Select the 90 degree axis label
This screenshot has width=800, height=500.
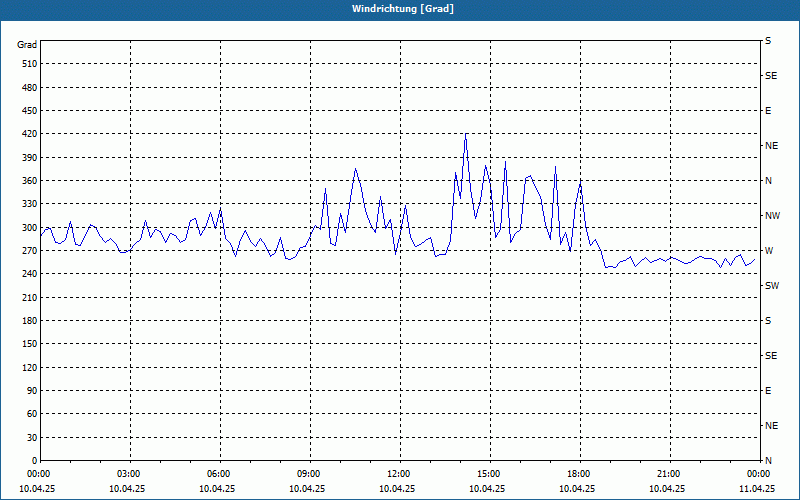32,391
